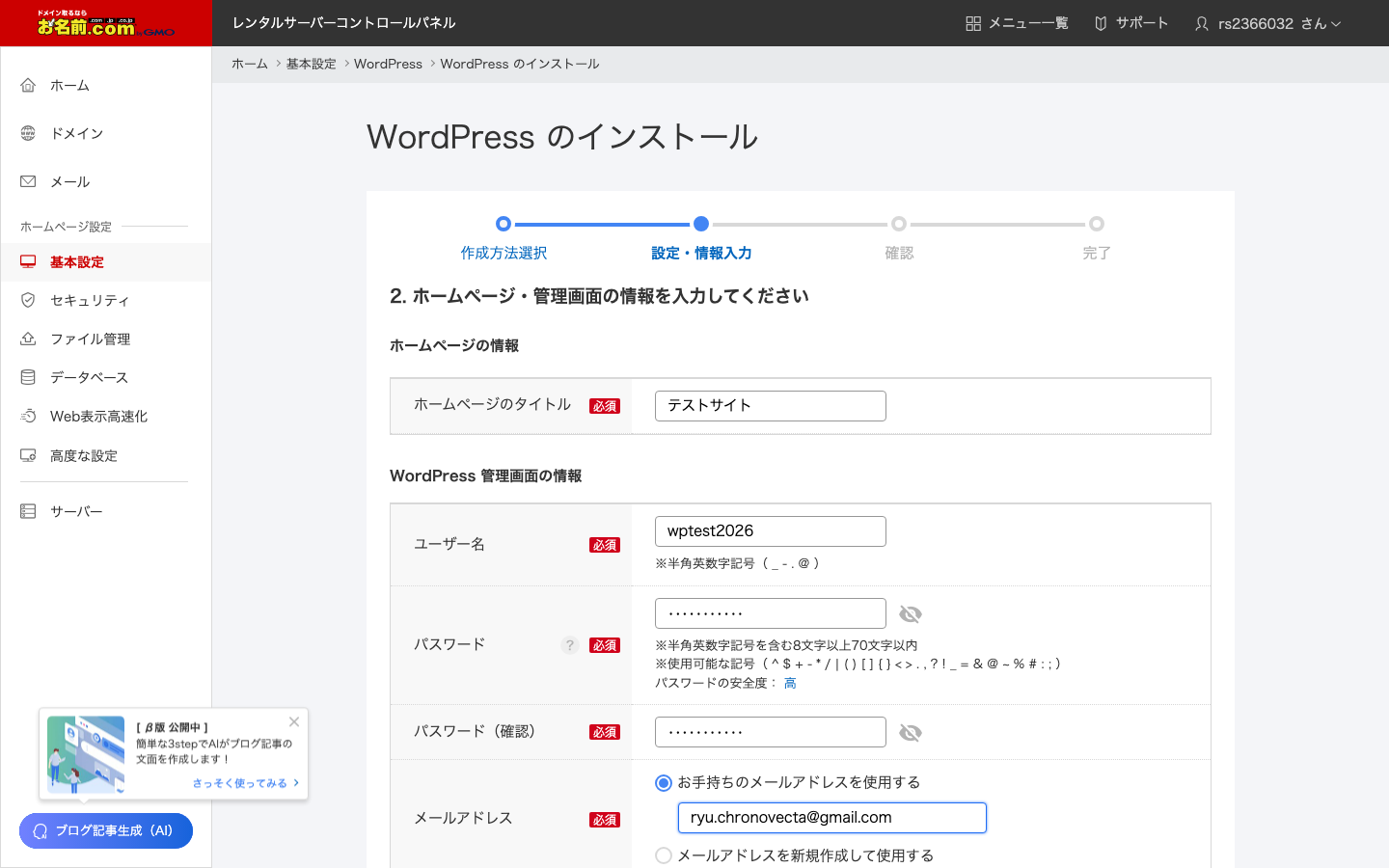Click the メニュー一覧 grid icon
Viewport: 1389px width, 868px height.
pos(973,23)
